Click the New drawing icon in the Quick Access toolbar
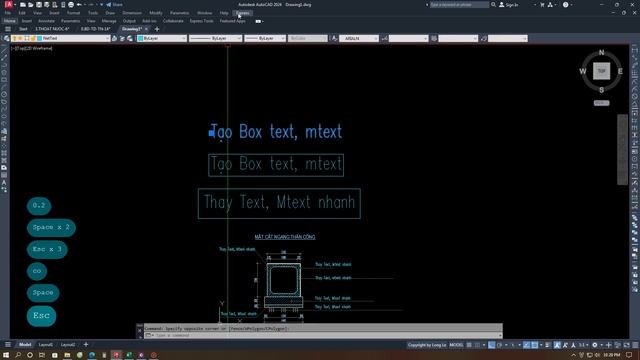Screen dimensions: 640x360 [x=23, y=4]
